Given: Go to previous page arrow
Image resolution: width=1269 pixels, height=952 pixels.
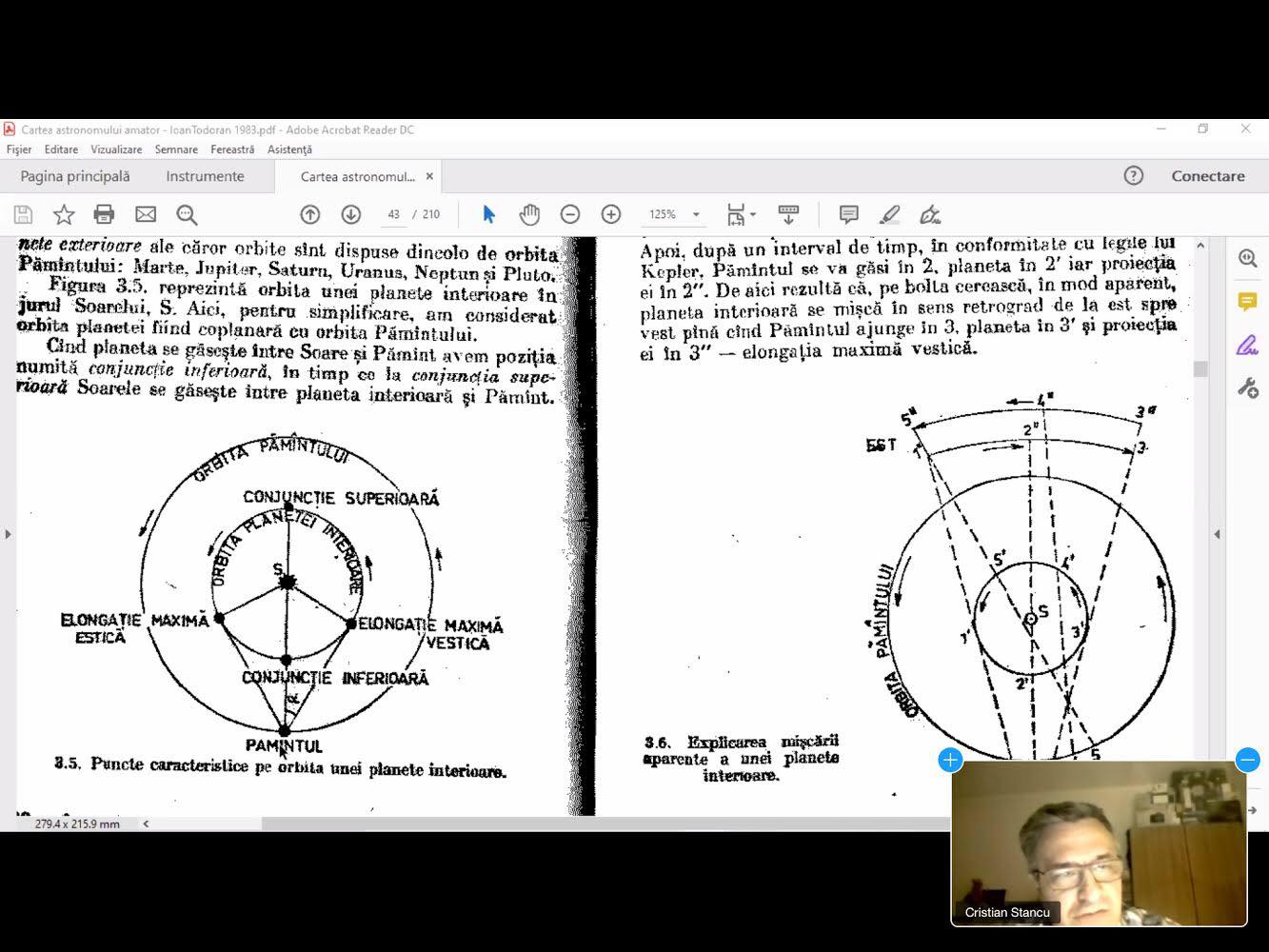Looking at the screenshot, I should point(310,214).
